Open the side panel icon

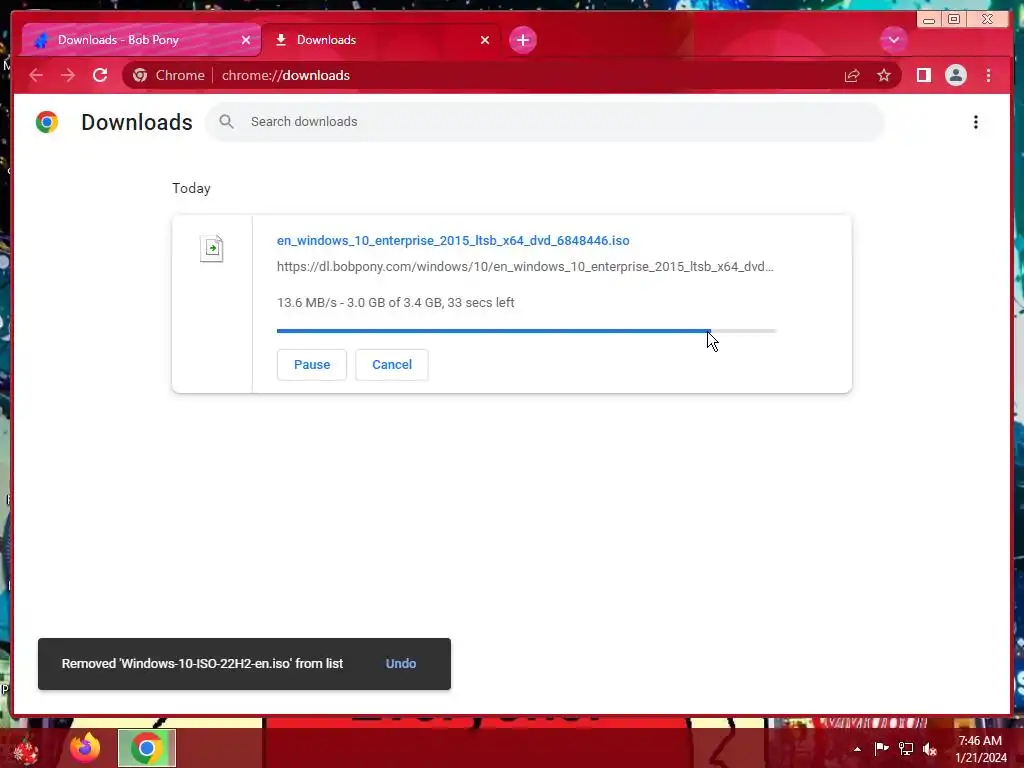(x=923, y=76)
